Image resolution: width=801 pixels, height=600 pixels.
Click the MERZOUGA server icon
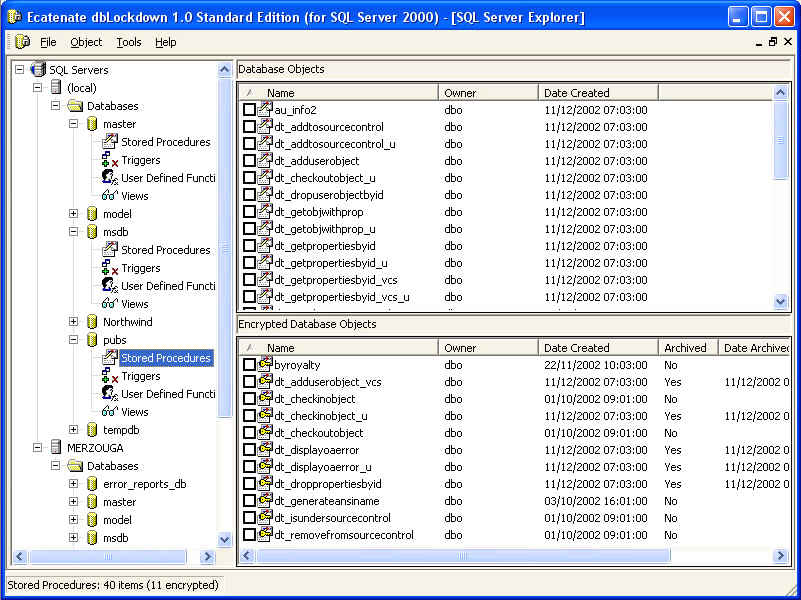tap(56, 448)
